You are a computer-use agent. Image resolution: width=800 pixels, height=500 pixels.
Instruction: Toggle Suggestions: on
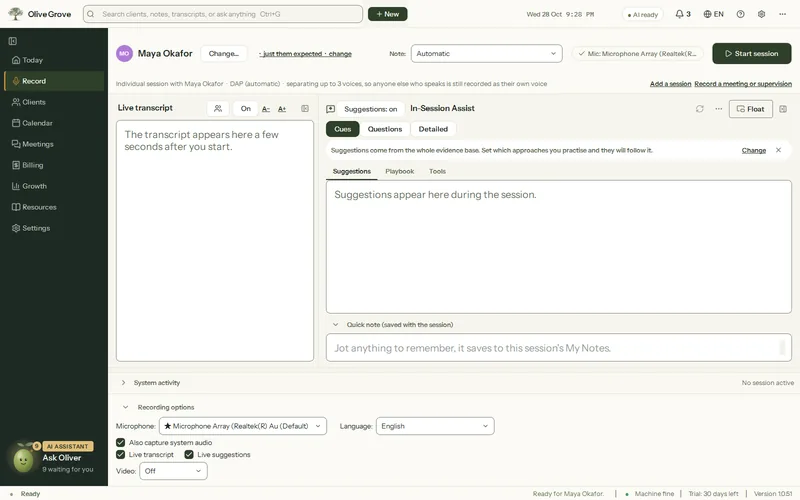(x=370, y=109)
